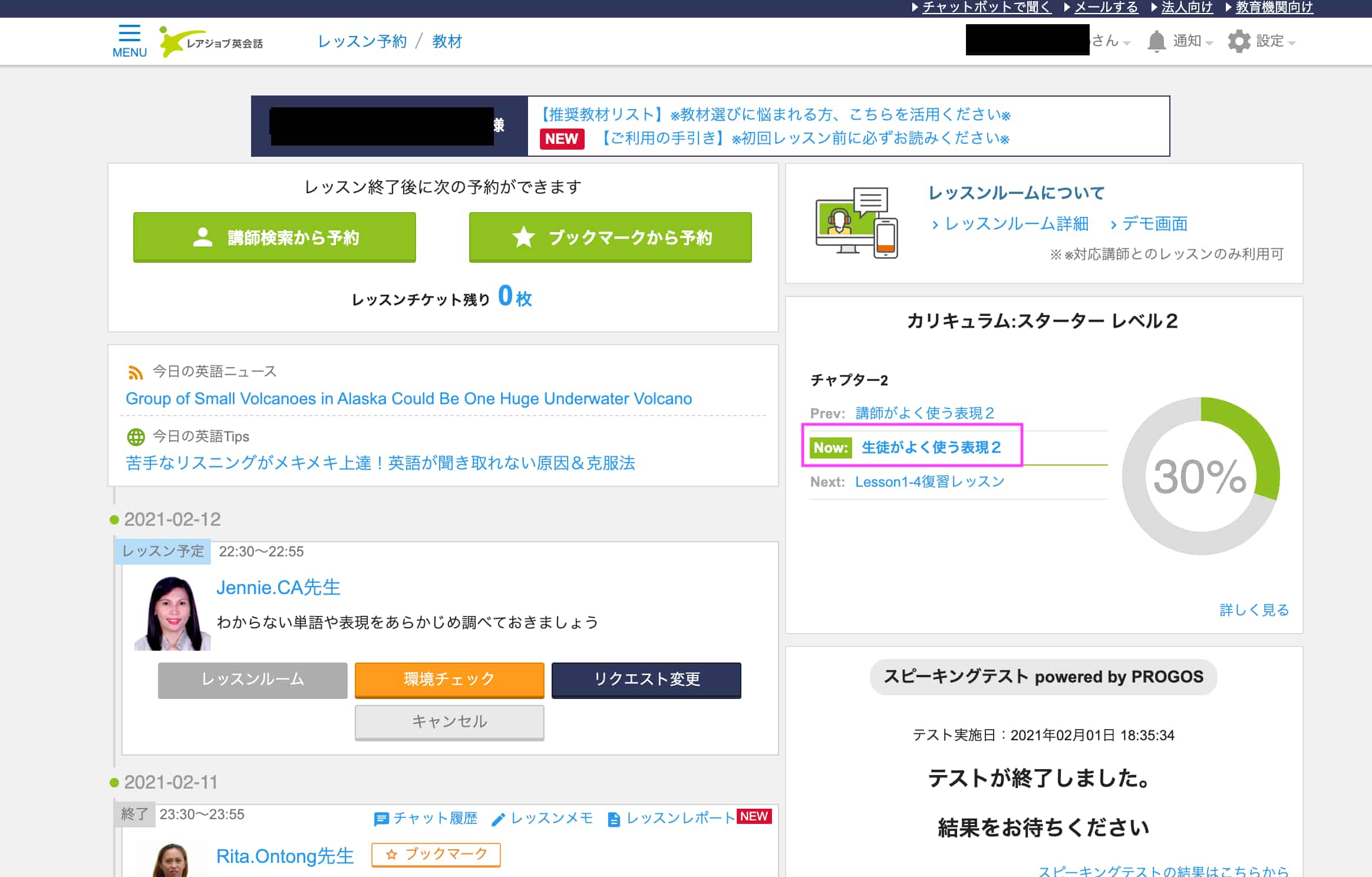Toggle the ☆ブックマーク star for Rita.Ontong先生
The image size is (1372, 877).
coord(436,855)
